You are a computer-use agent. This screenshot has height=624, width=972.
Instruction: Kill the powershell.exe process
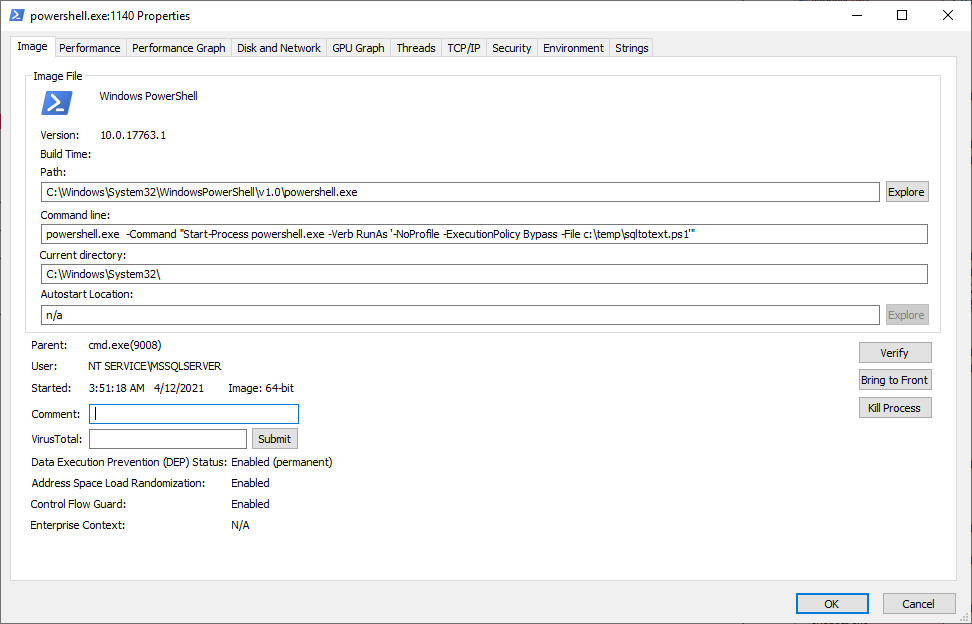[x=895, y=408]
